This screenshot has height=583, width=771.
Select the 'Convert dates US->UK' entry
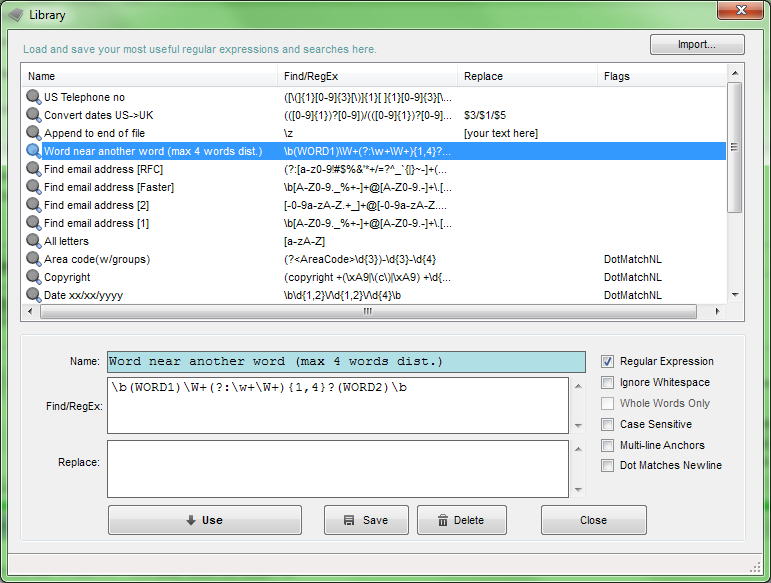[374, 115]
